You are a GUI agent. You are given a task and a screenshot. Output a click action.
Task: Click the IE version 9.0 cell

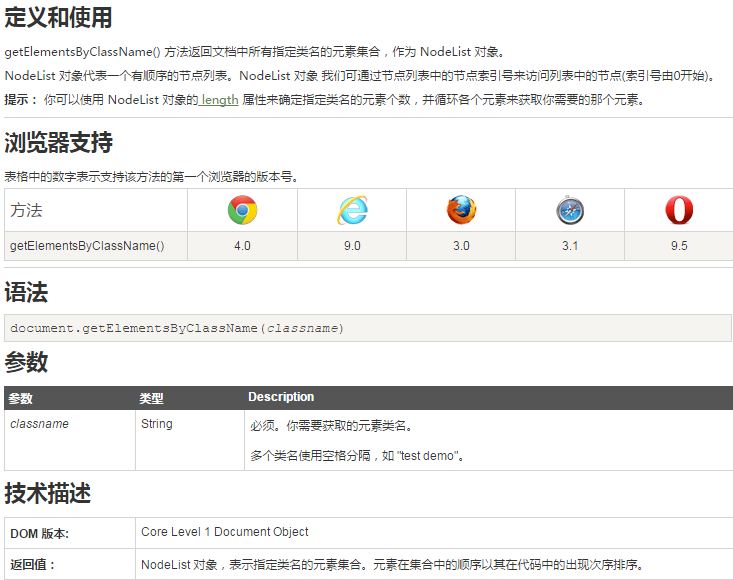[x=352, y=246]
